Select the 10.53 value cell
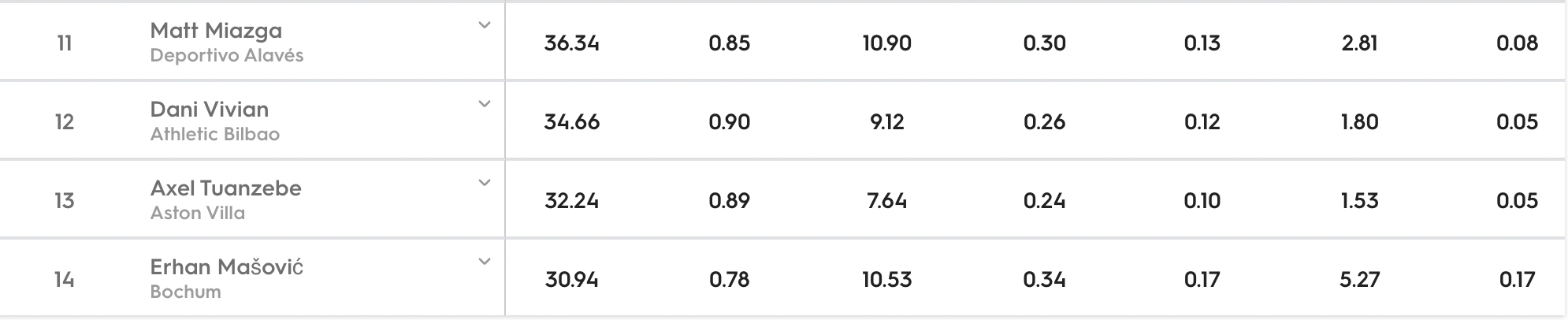The height and width of the screenshot is (320, 1568). 887,280
